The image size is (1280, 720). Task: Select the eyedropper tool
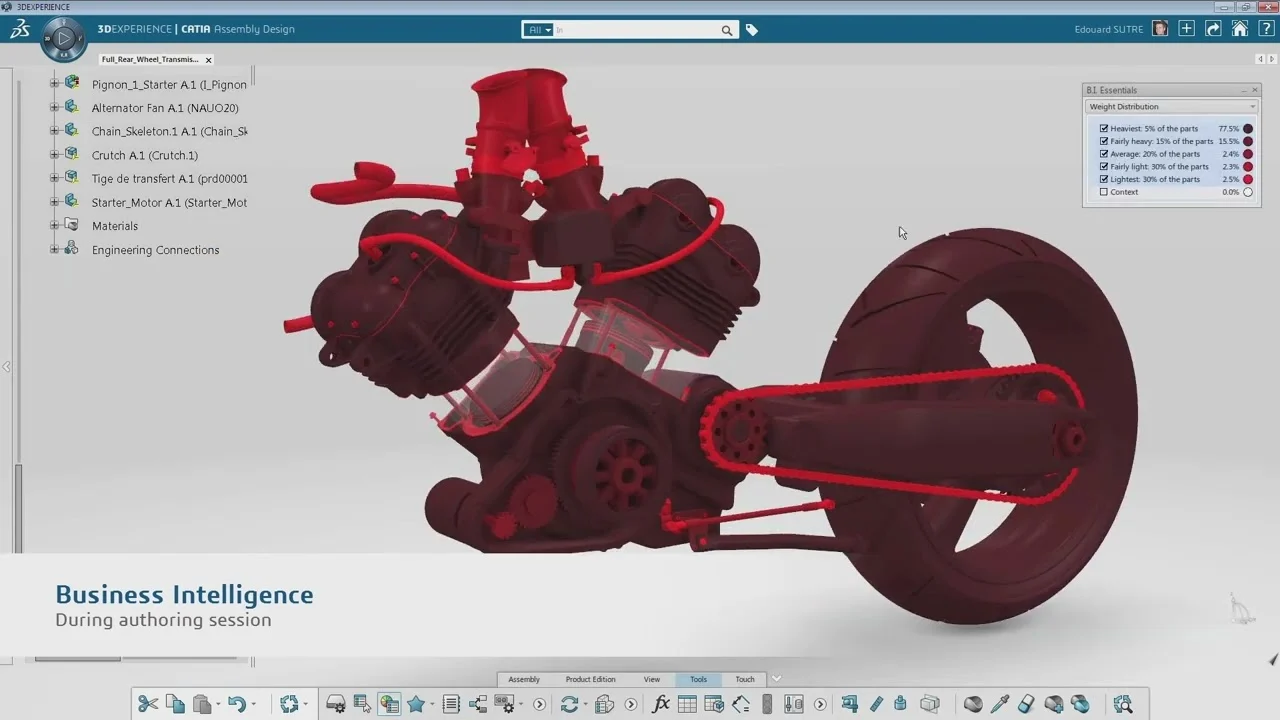pyautogui.click(x=999, y=704)
